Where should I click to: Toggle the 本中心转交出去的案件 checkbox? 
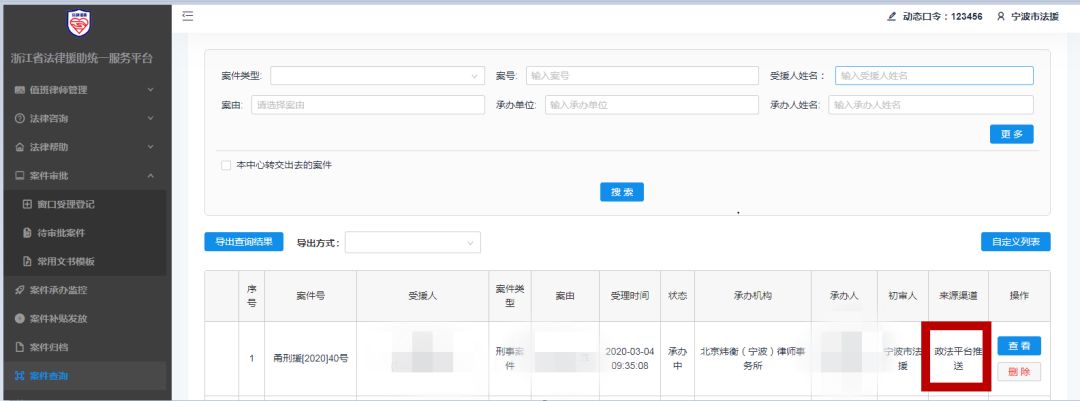click(226, 165)
